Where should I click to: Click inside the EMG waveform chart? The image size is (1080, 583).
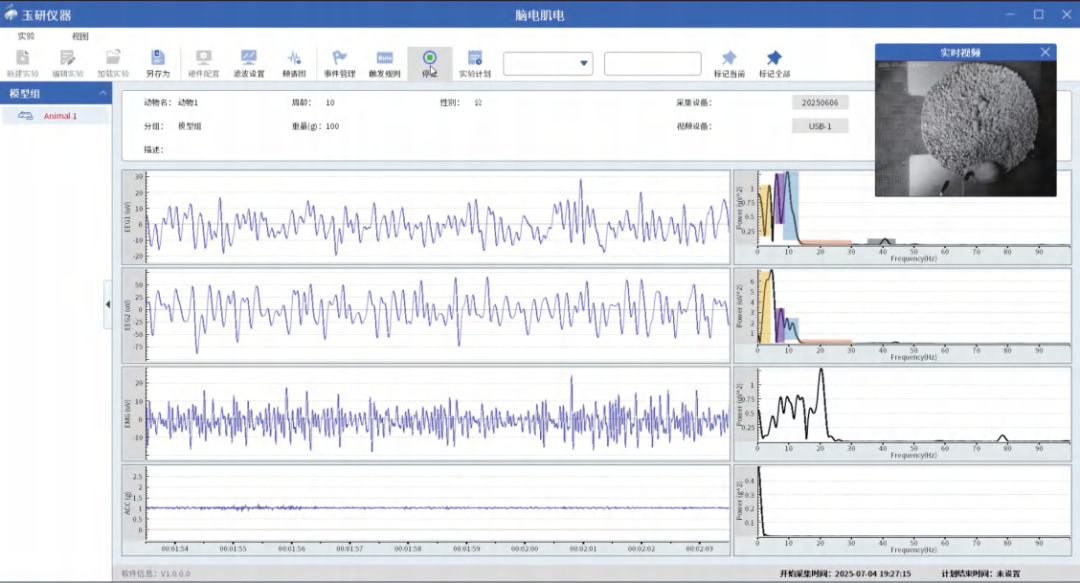(437, 413)
